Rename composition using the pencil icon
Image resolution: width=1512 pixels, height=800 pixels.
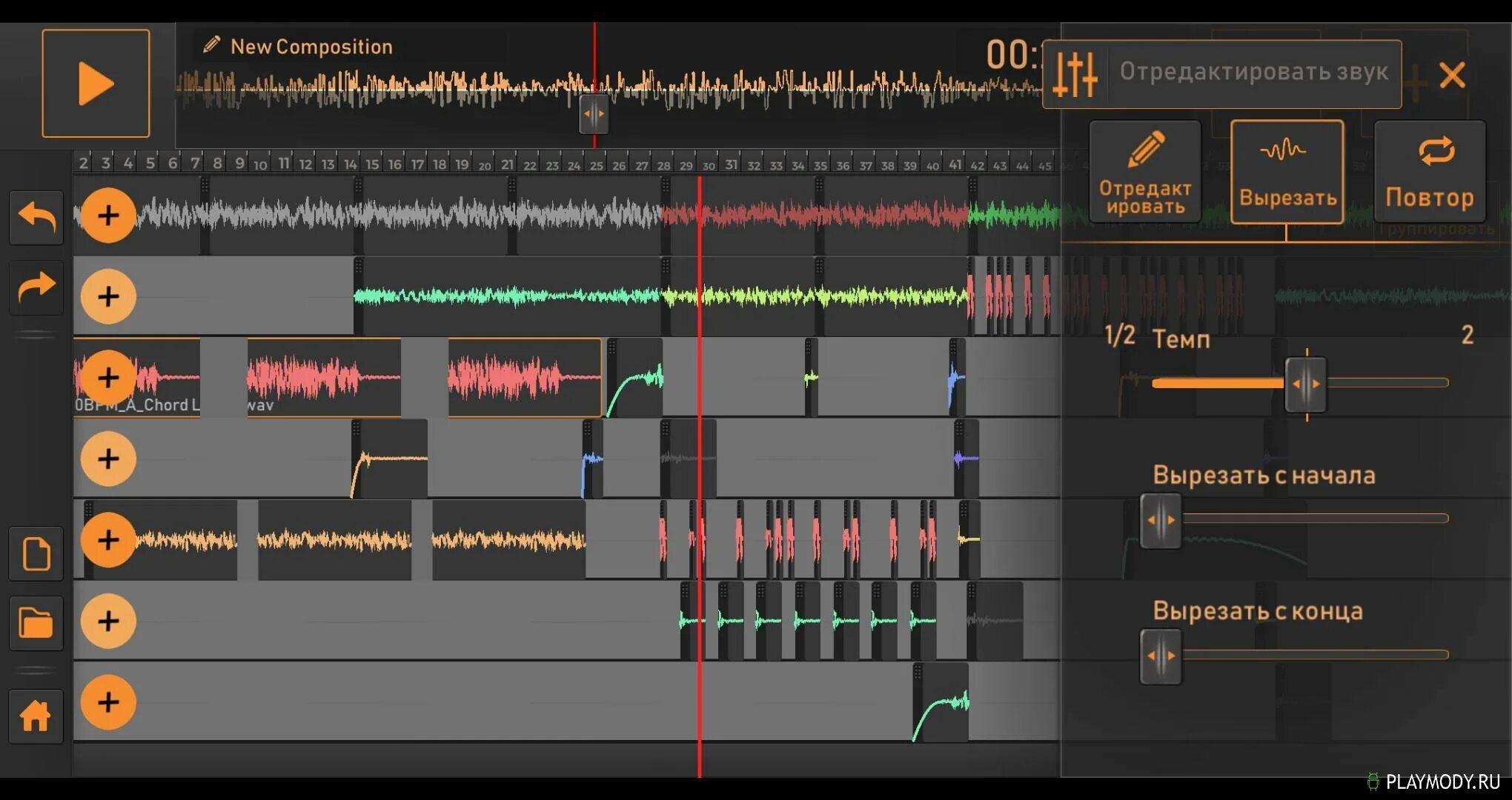point(211,45)
